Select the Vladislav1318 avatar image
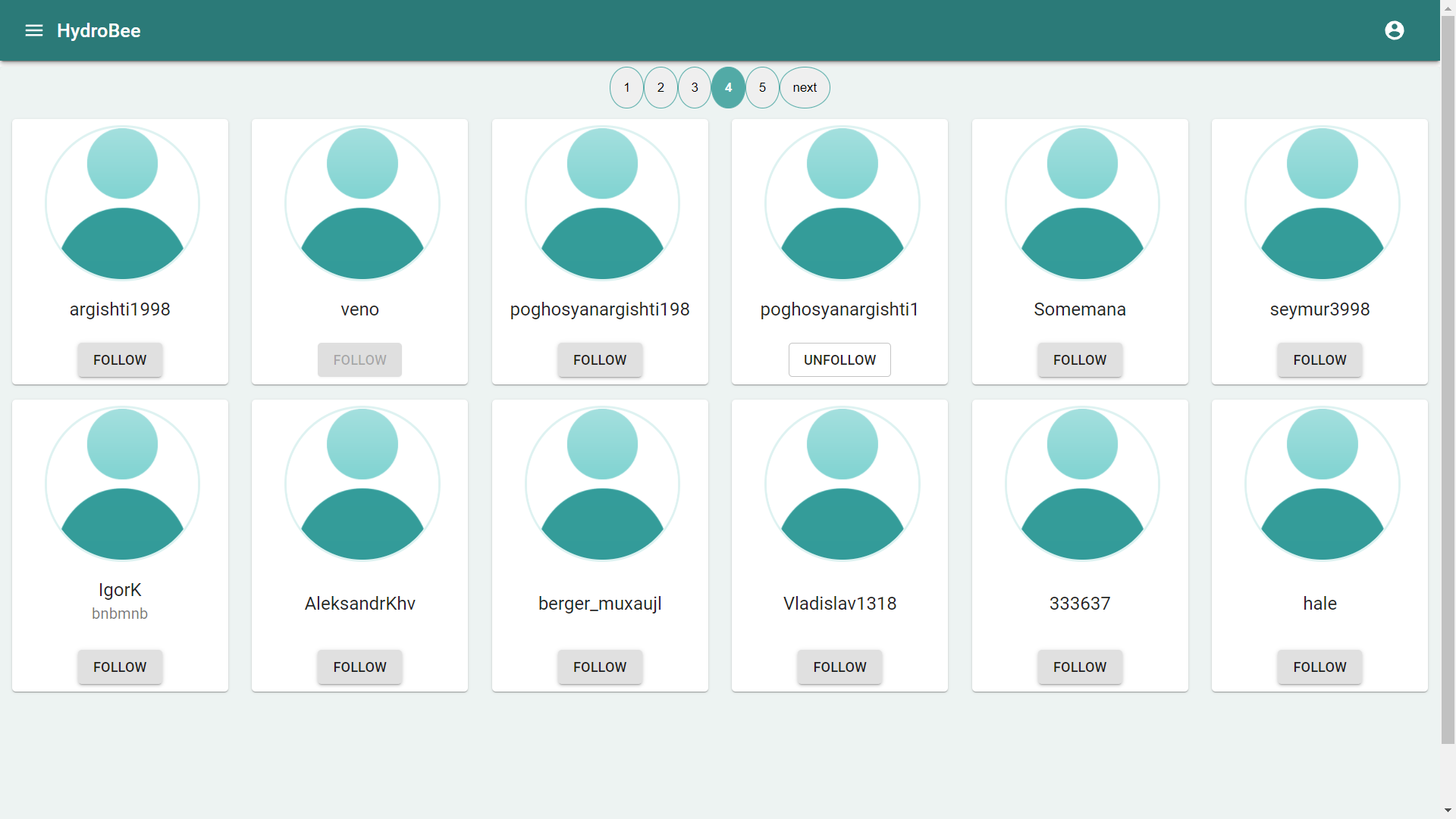This screenshot has height=819, width=1456. [x=840, y=482]
